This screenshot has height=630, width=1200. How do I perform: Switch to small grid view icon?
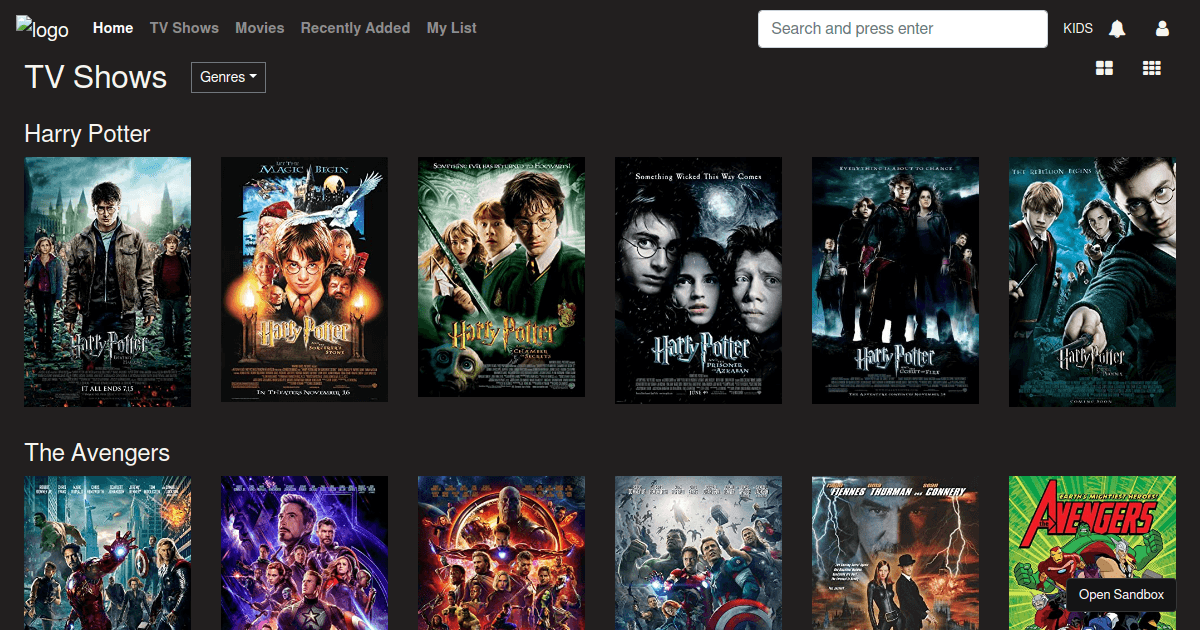1151,68
